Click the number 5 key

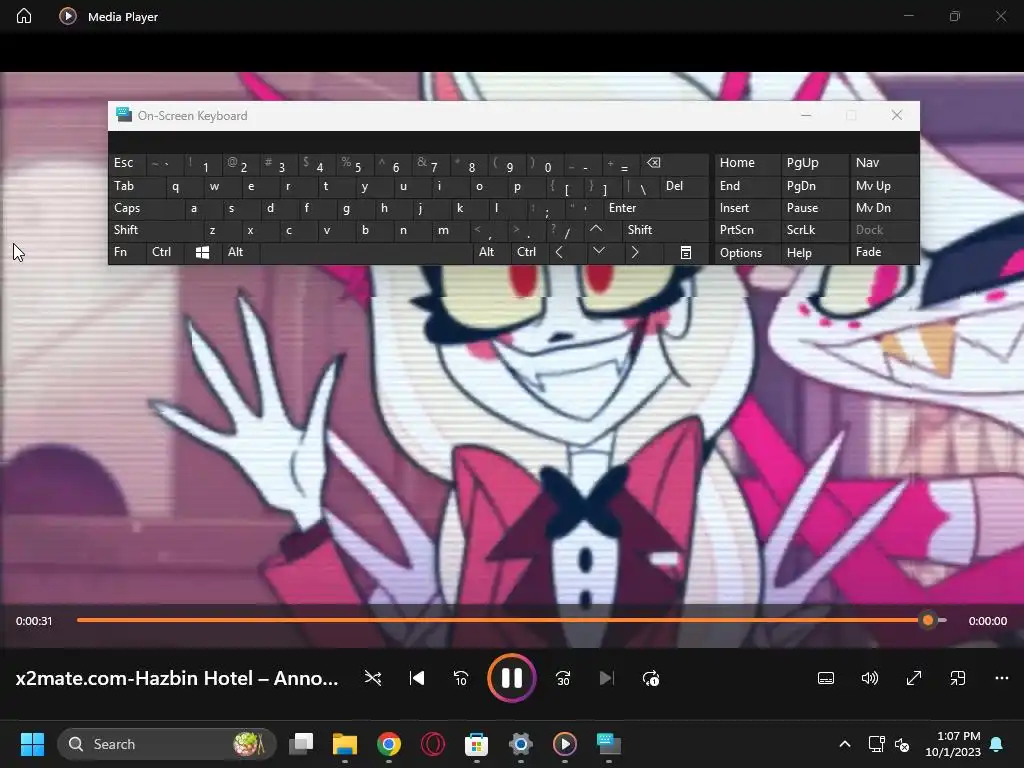(355, 163)
